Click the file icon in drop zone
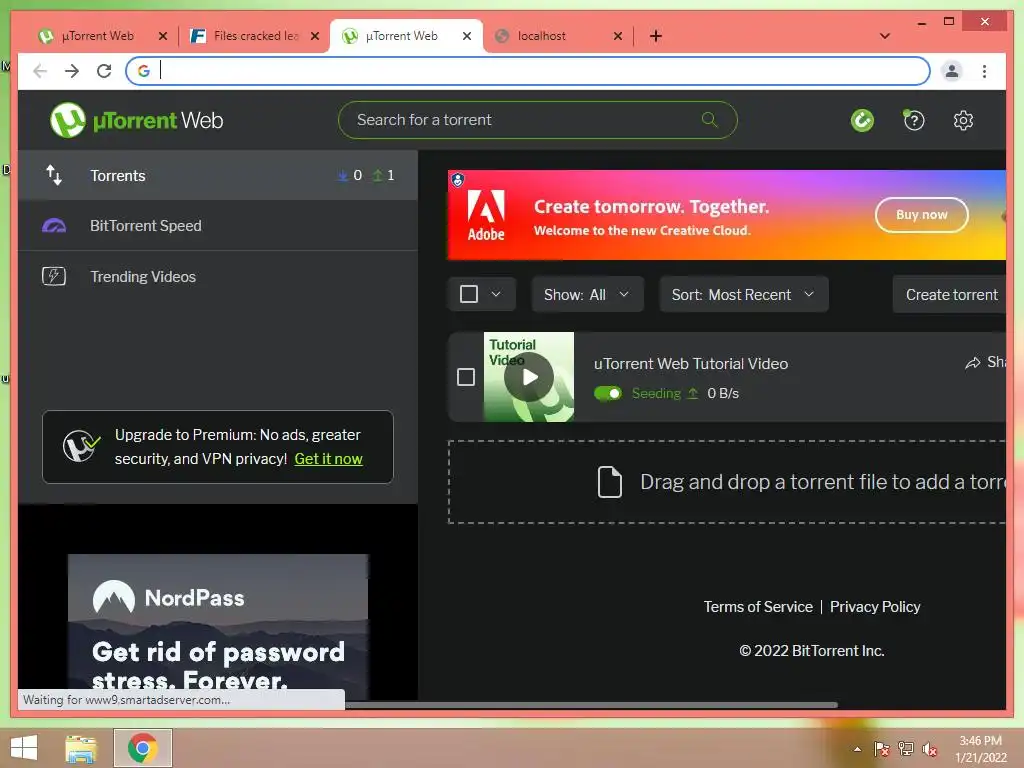 609,482
